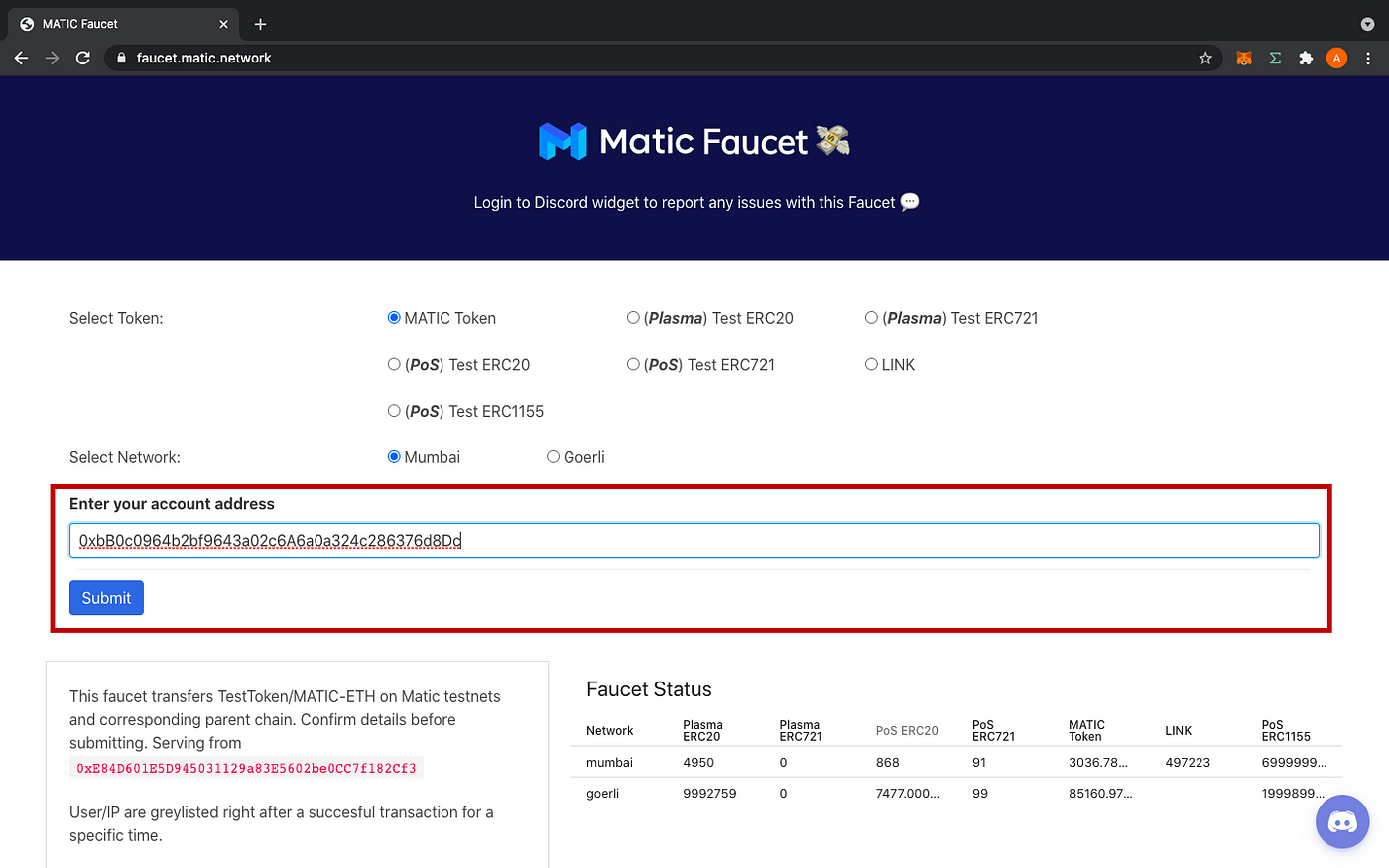Viewport: 1389px width, 868px height.
Task: Click the serving faucet address code
Action: click(x=246, y=768)
